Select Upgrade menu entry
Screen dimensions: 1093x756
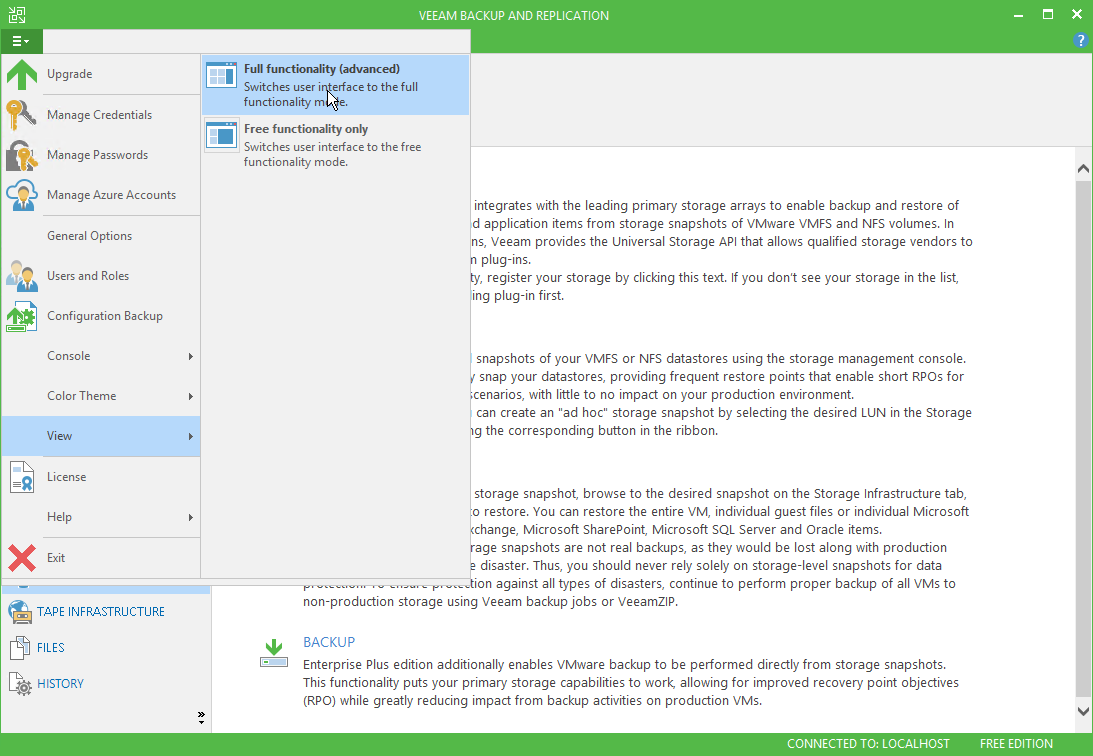point(101,74)
